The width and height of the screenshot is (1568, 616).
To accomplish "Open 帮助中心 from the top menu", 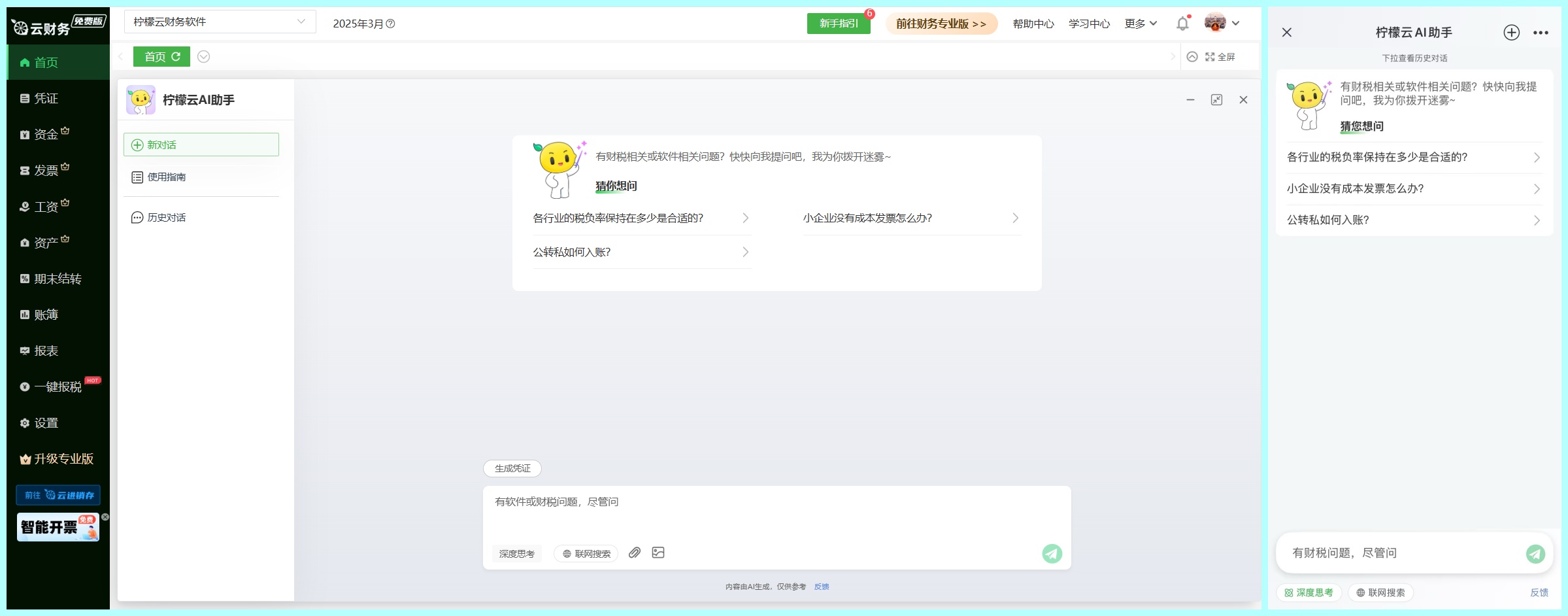I will 1033,23.
